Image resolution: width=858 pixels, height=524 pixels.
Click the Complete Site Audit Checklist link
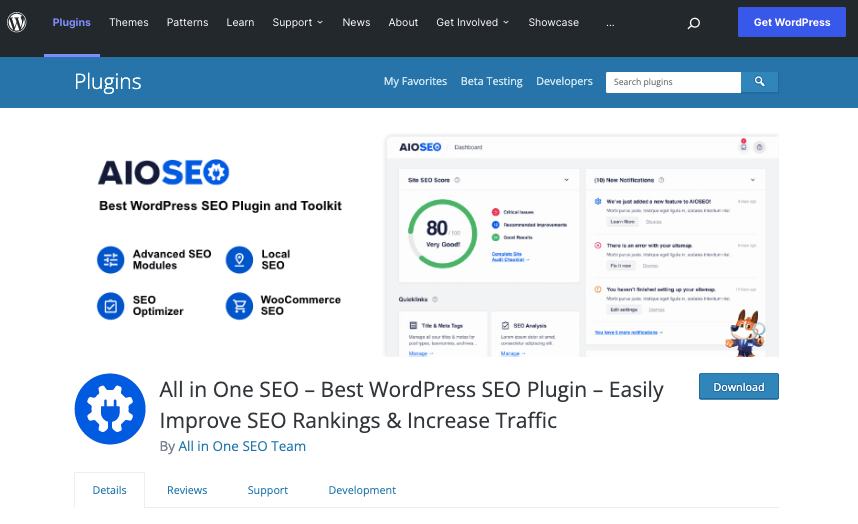[510, 257]
